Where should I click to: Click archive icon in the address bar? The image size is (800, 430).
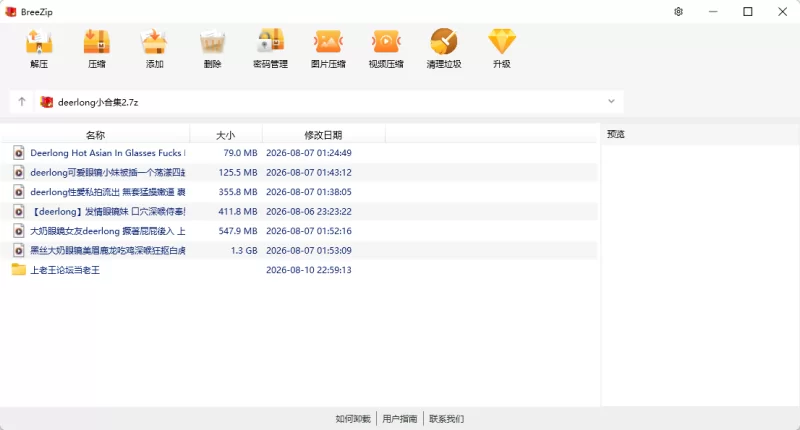coord(46,102)
